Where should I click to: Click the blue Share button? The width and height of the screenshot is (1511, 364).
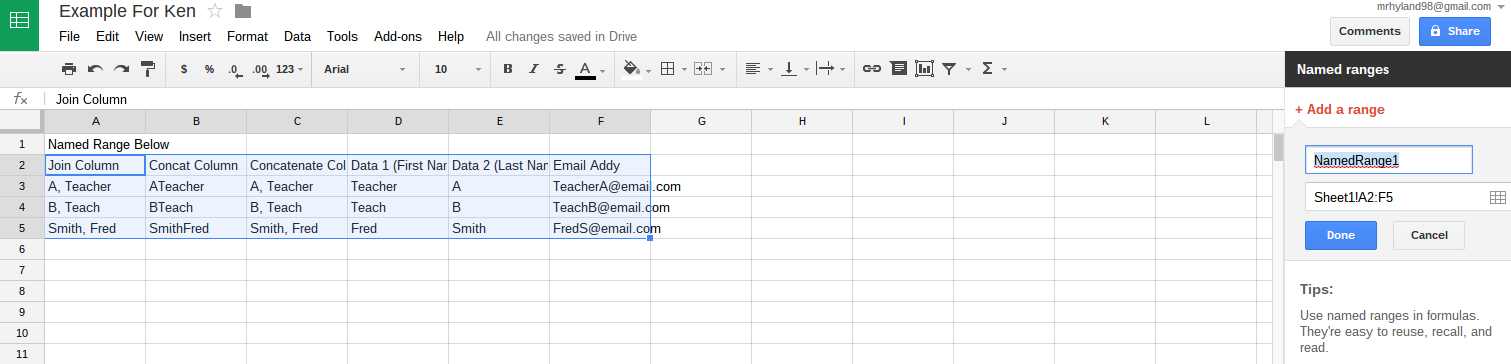(1455, 31)
